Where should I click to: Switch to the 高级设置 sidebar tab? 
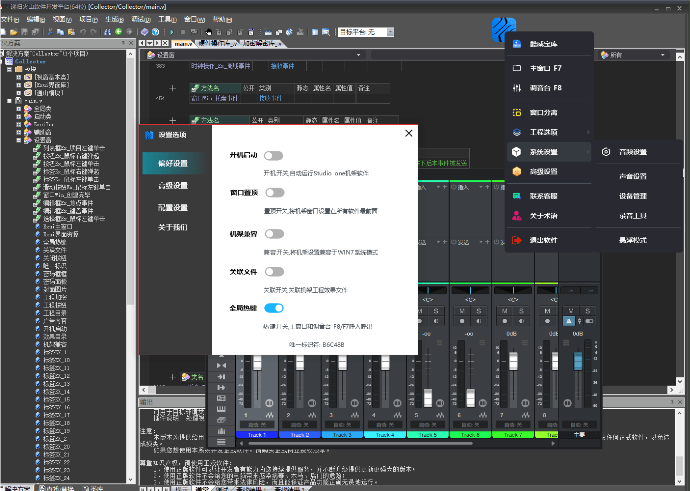[172, 185]
